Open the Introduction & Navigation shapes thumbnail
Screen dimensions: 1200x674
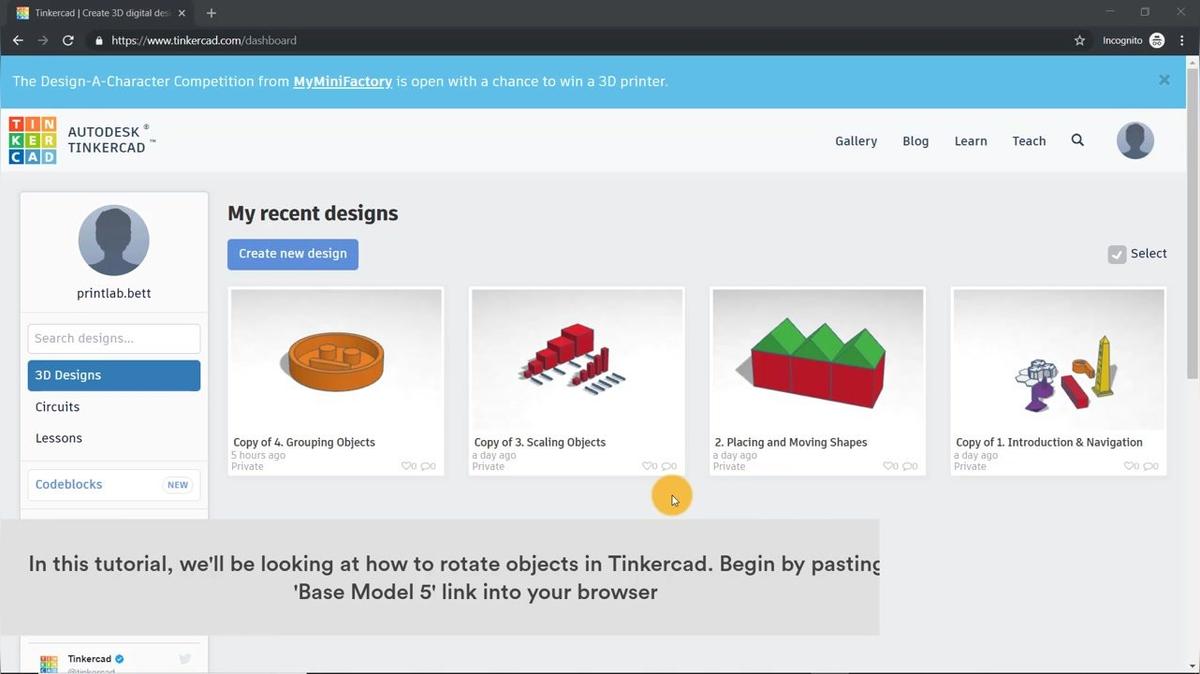[x=1059, y=360]
